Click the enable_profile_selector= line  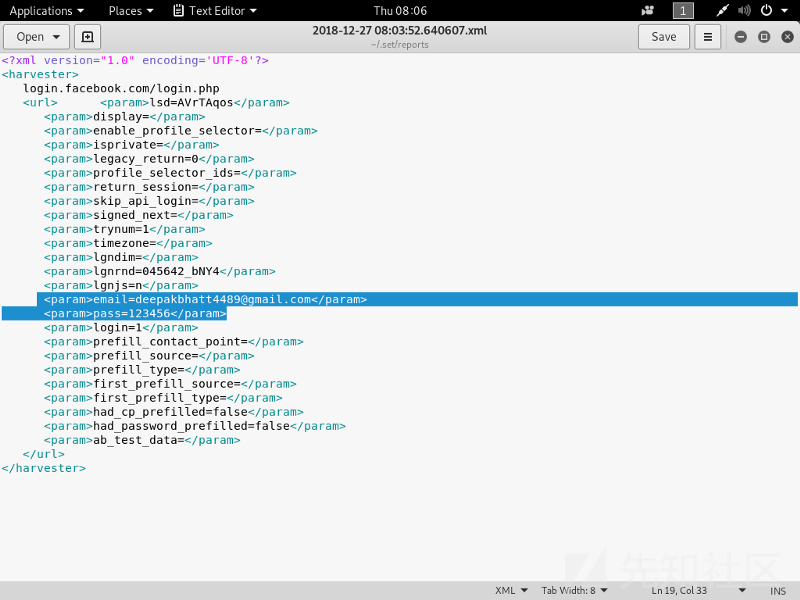coord(181,131)
